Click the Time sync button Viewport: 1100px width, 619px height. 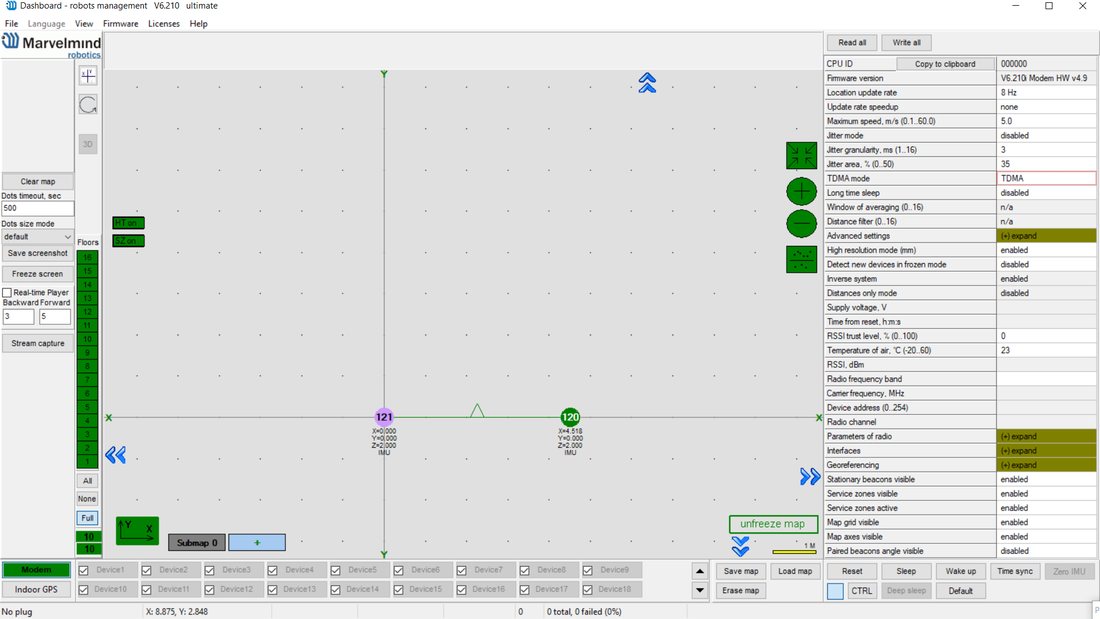(1014, 571)
